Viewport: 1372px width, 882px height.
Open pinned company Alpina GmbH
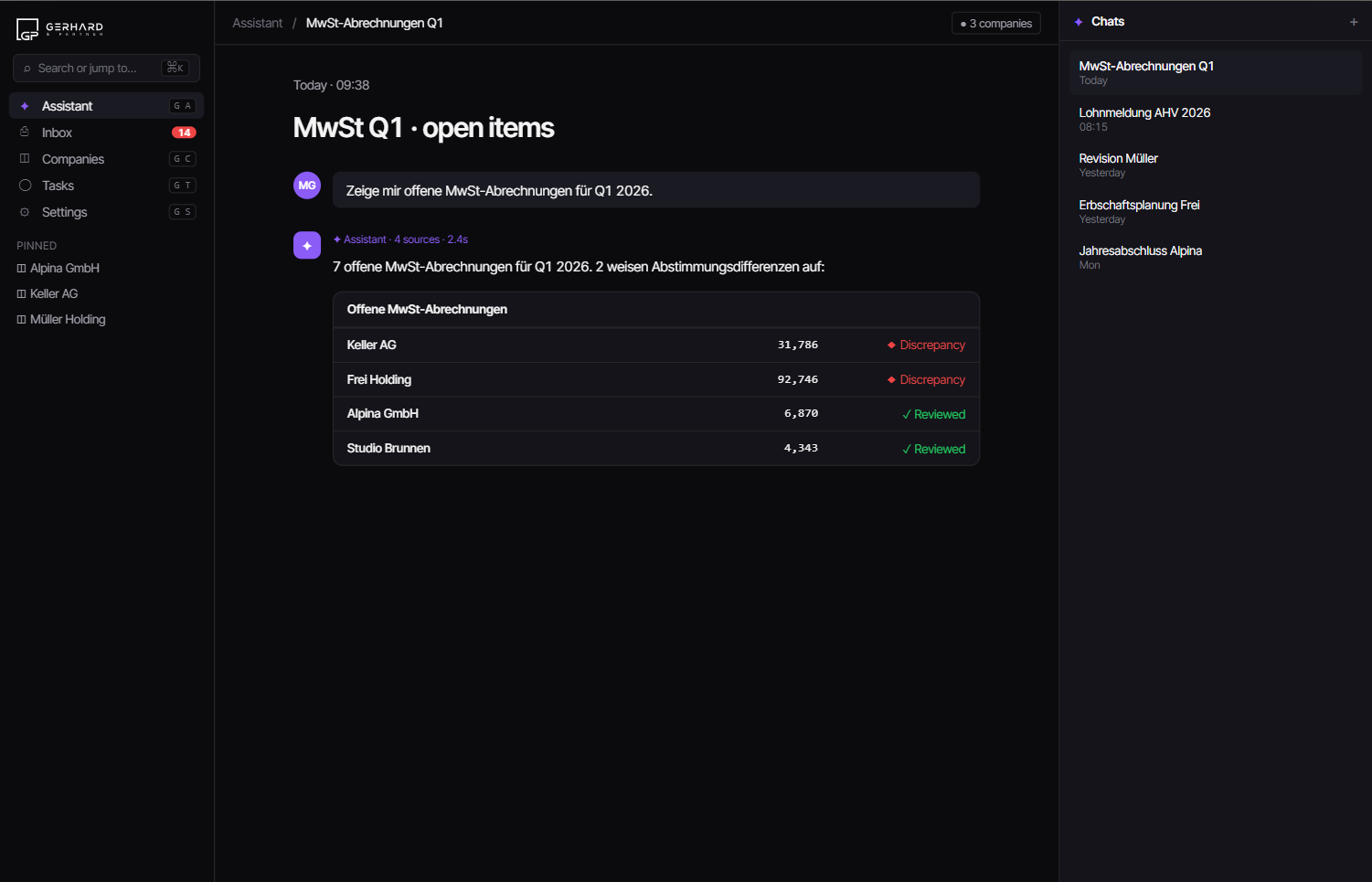pos(58,269)
